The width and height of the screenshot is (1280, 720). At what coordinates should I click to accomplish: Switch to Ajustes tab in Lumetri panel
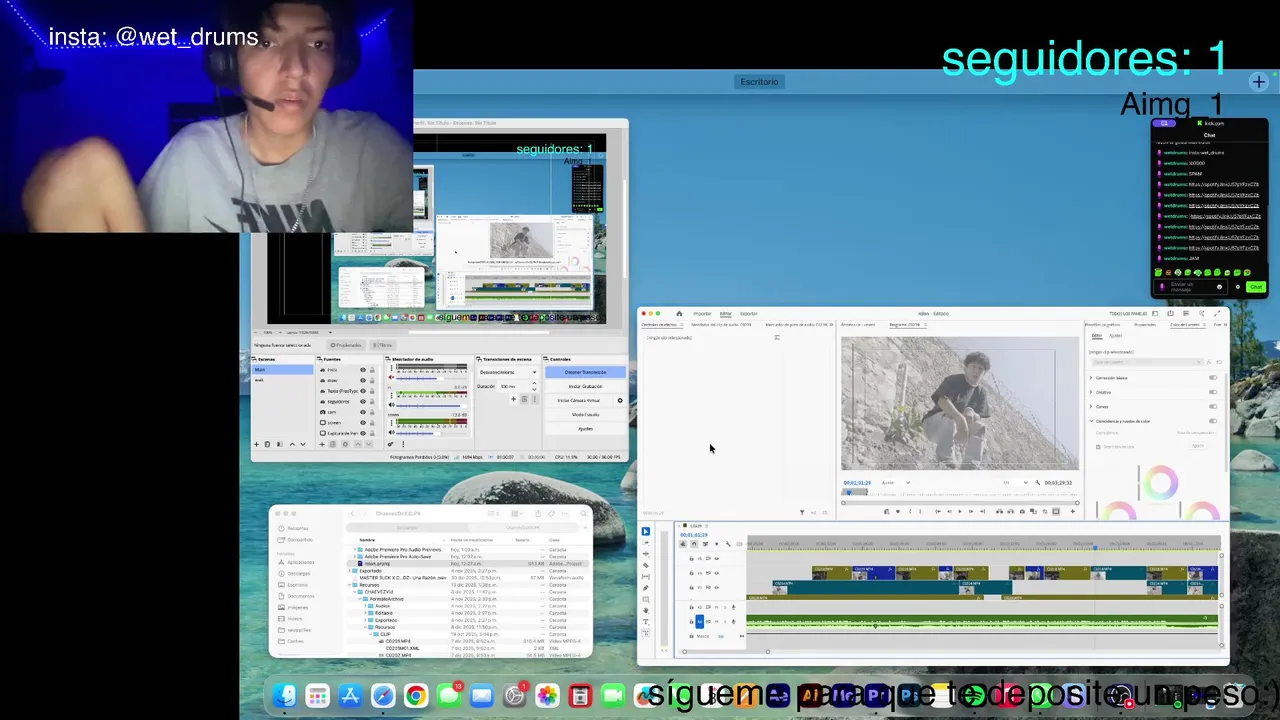click(1115, 336)
